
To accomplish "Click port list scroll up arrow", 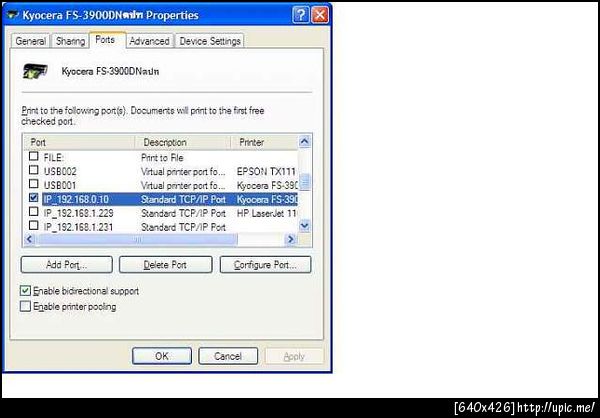I will point(305,142).
